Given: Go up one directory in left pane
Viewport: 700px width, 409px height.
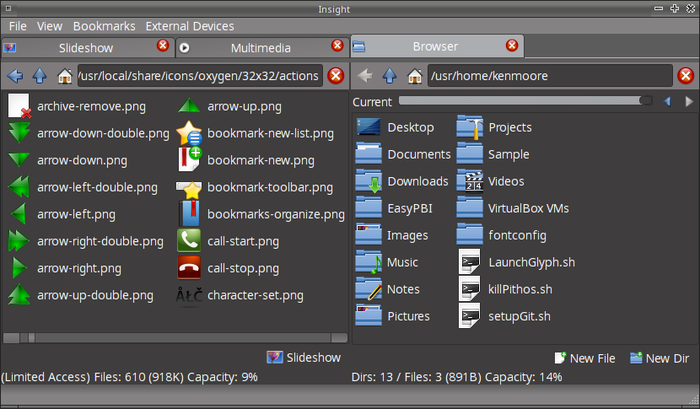Looking at the screenshot, I should click(40, 75).
